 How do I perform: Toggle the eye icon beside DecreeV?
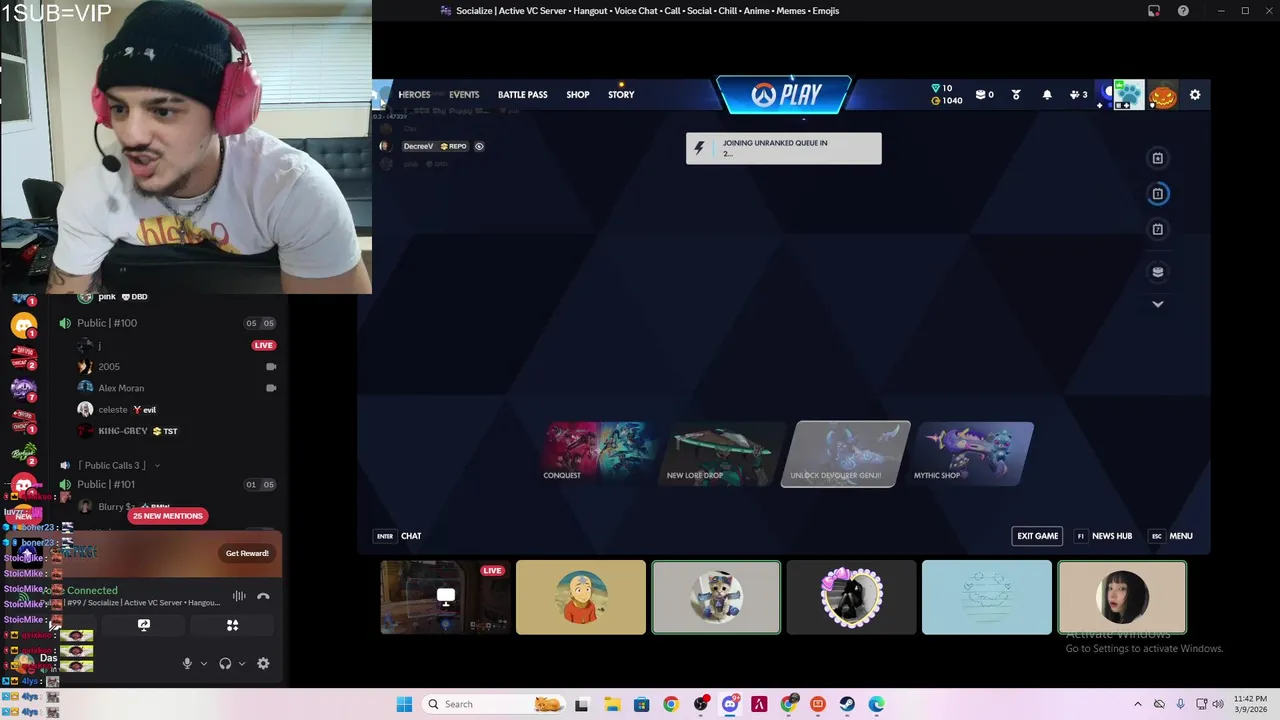click(x=479, y=146)
